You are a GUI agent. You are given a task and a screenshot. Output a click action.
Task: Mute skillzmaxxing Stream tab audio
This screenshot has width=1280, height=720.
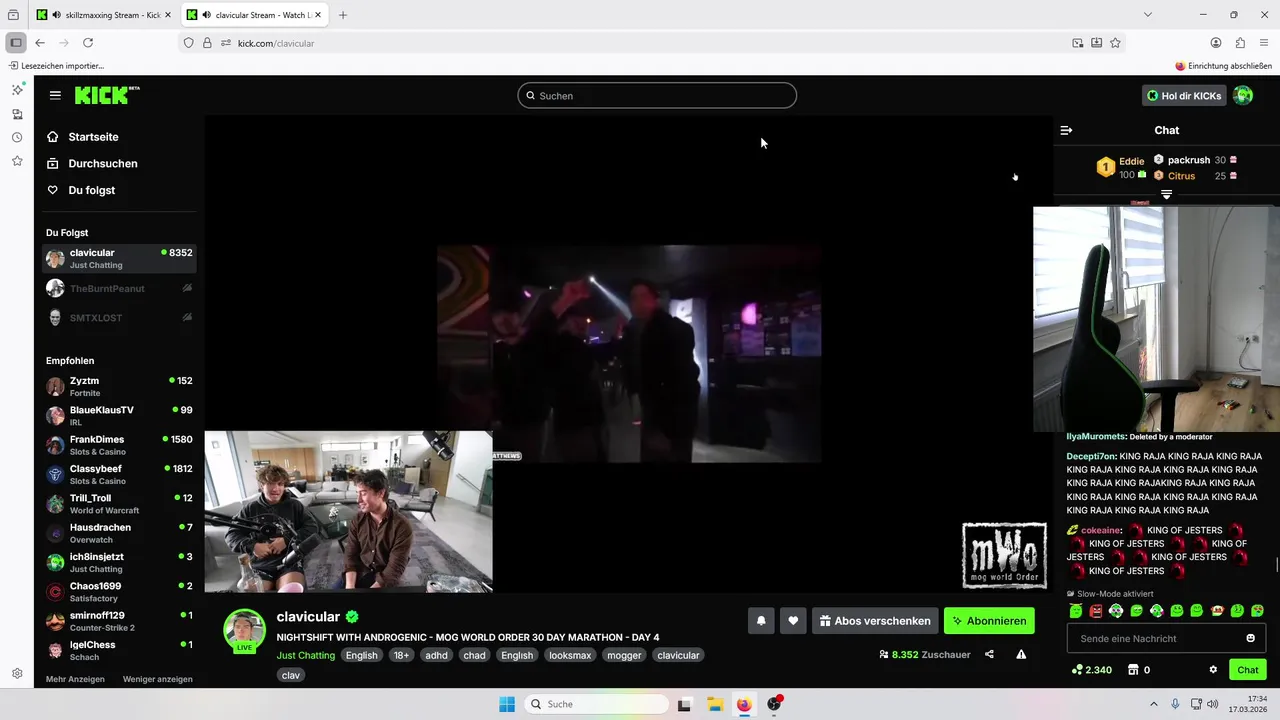coord(56,15)
